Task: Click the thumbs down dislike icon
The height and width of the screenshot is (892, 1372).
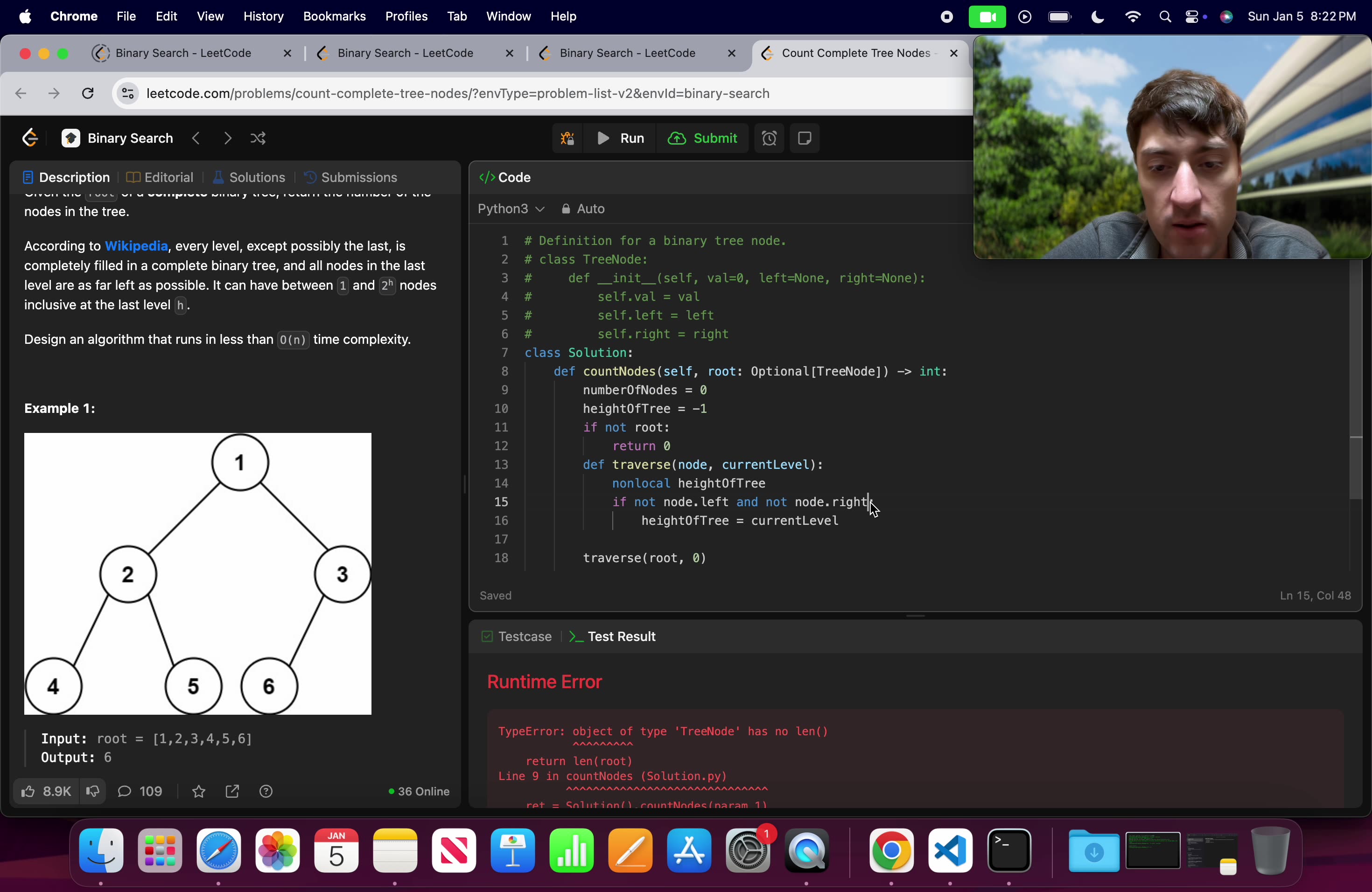Action: click(93, 791)
